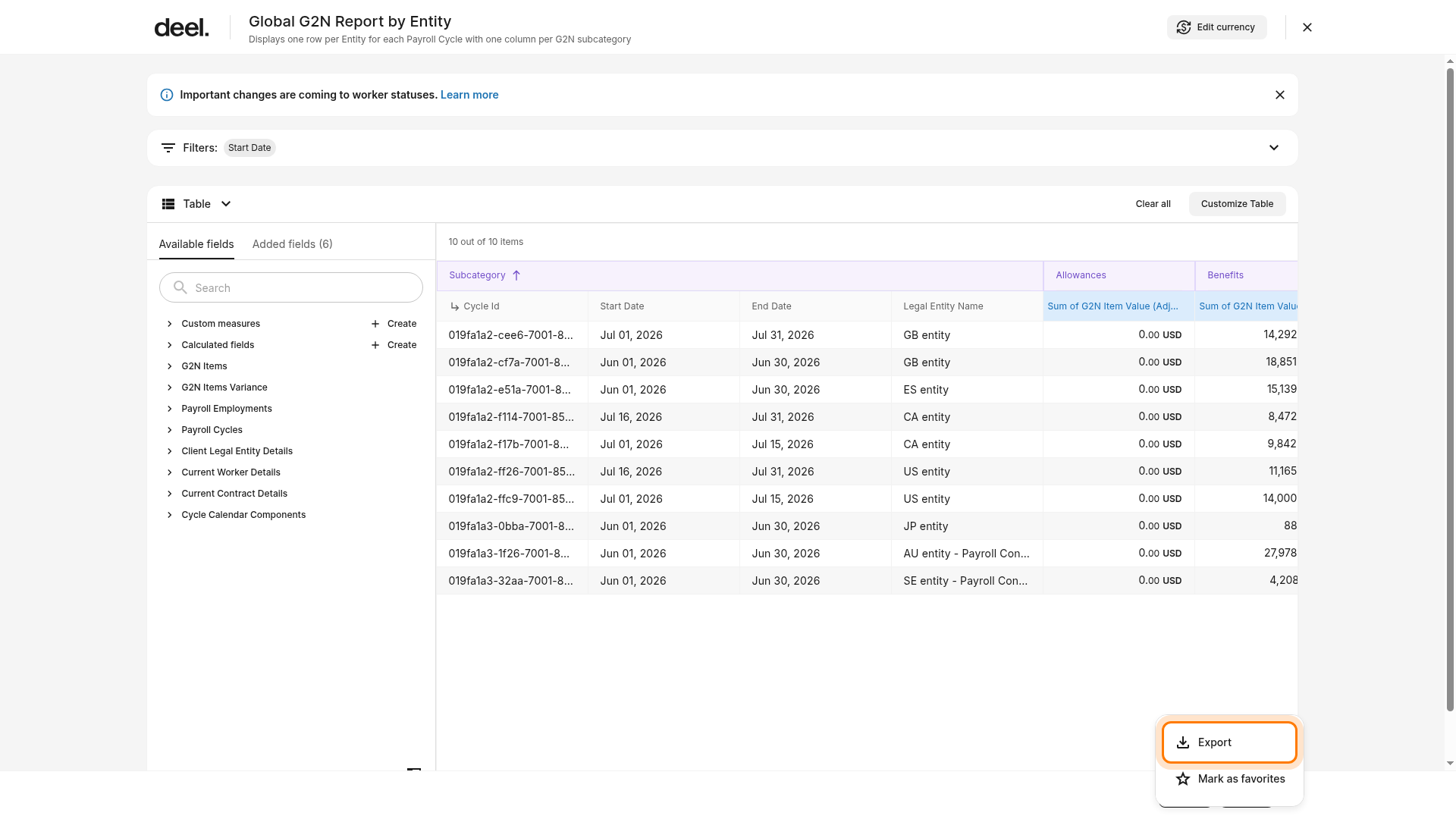Expand the Filters panel chevron
Screen dimensions: 1456x819
pyautogui.click(x=1274, y=148)
